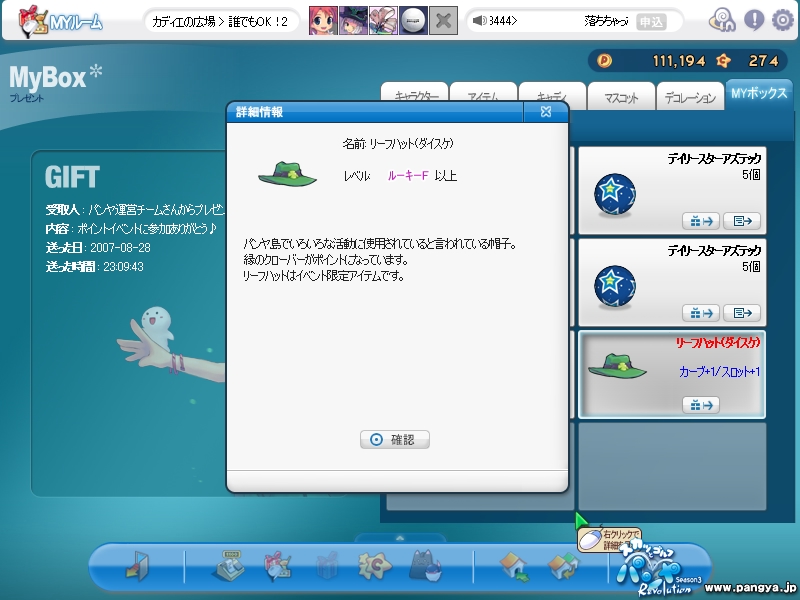
Task: Switch to the キャディ tab
Action: [552, 95]
